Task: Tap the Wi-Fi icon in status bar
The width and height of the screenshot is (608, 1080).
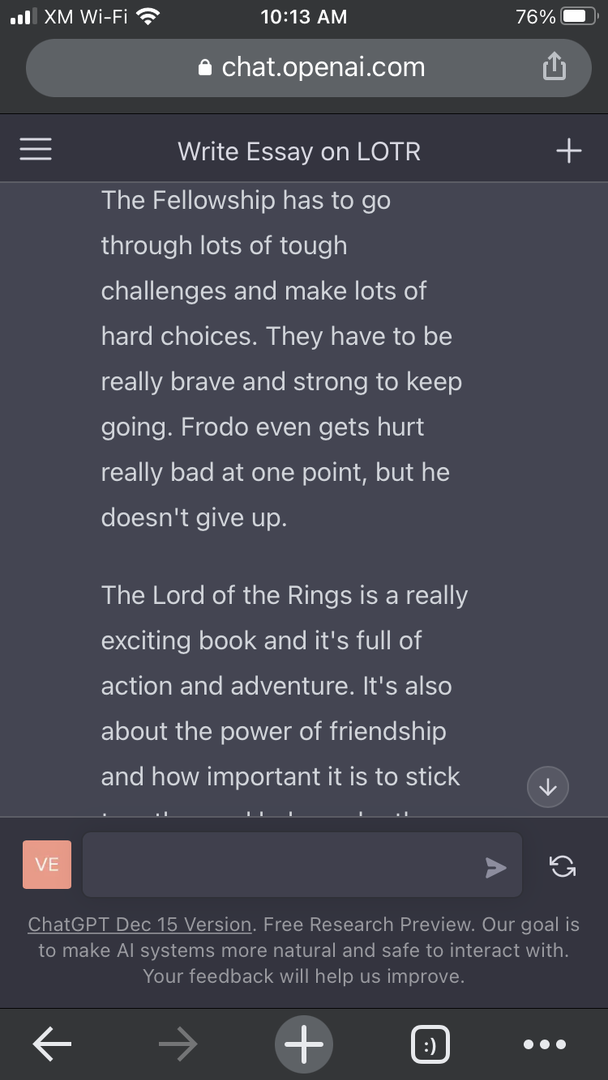Action: (x=147, y=17)
